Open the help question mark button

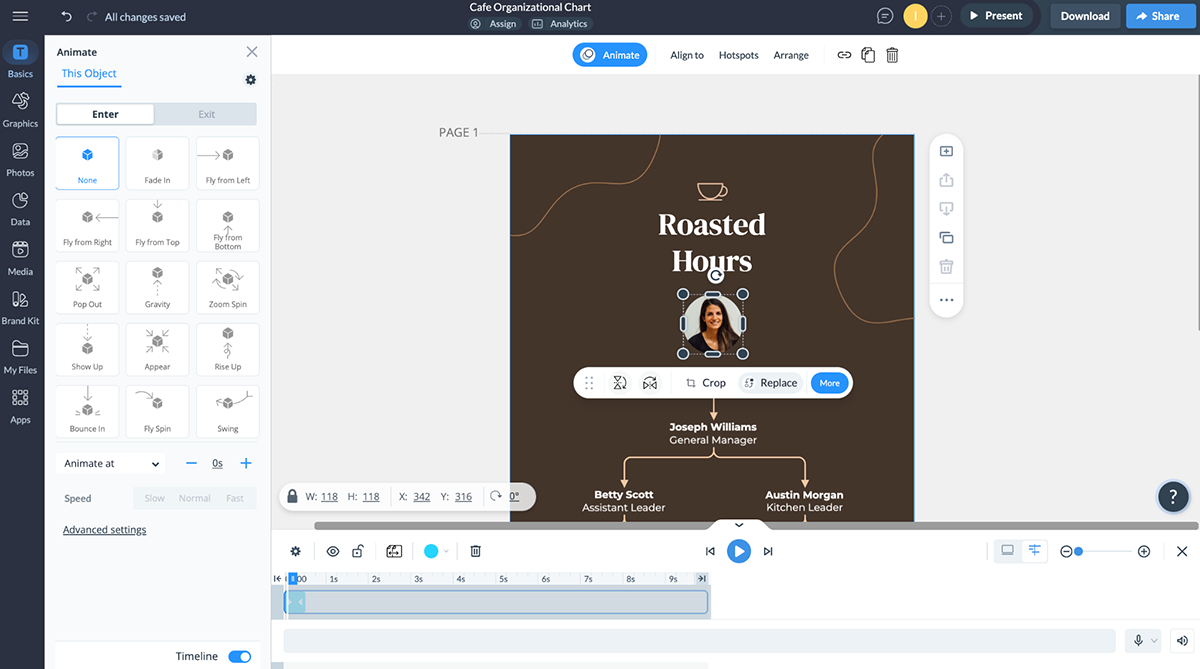click(1173, 496)
